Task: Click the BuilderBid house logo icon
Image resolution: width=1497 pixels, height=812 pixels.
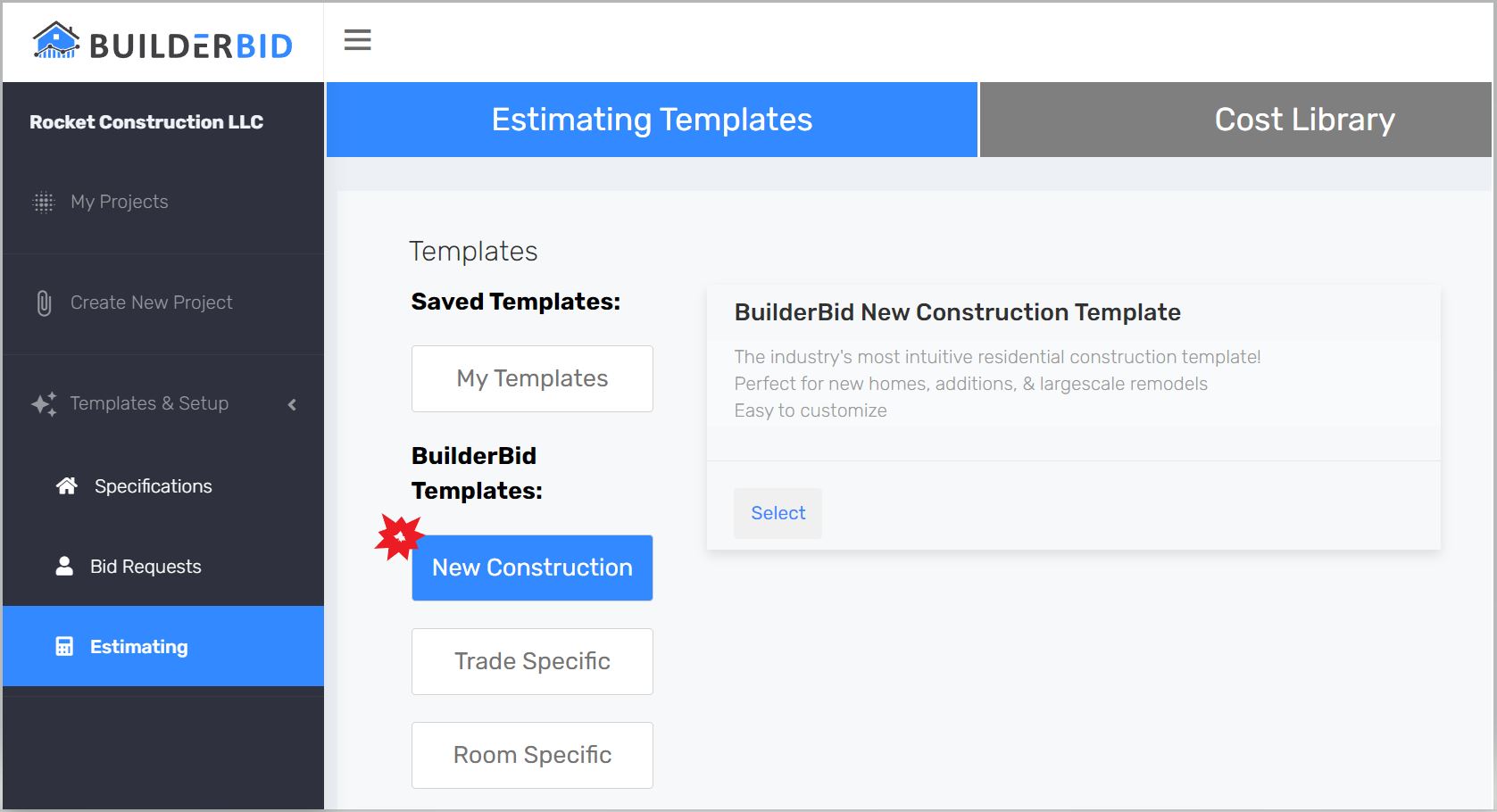Action: click(56, 41)
